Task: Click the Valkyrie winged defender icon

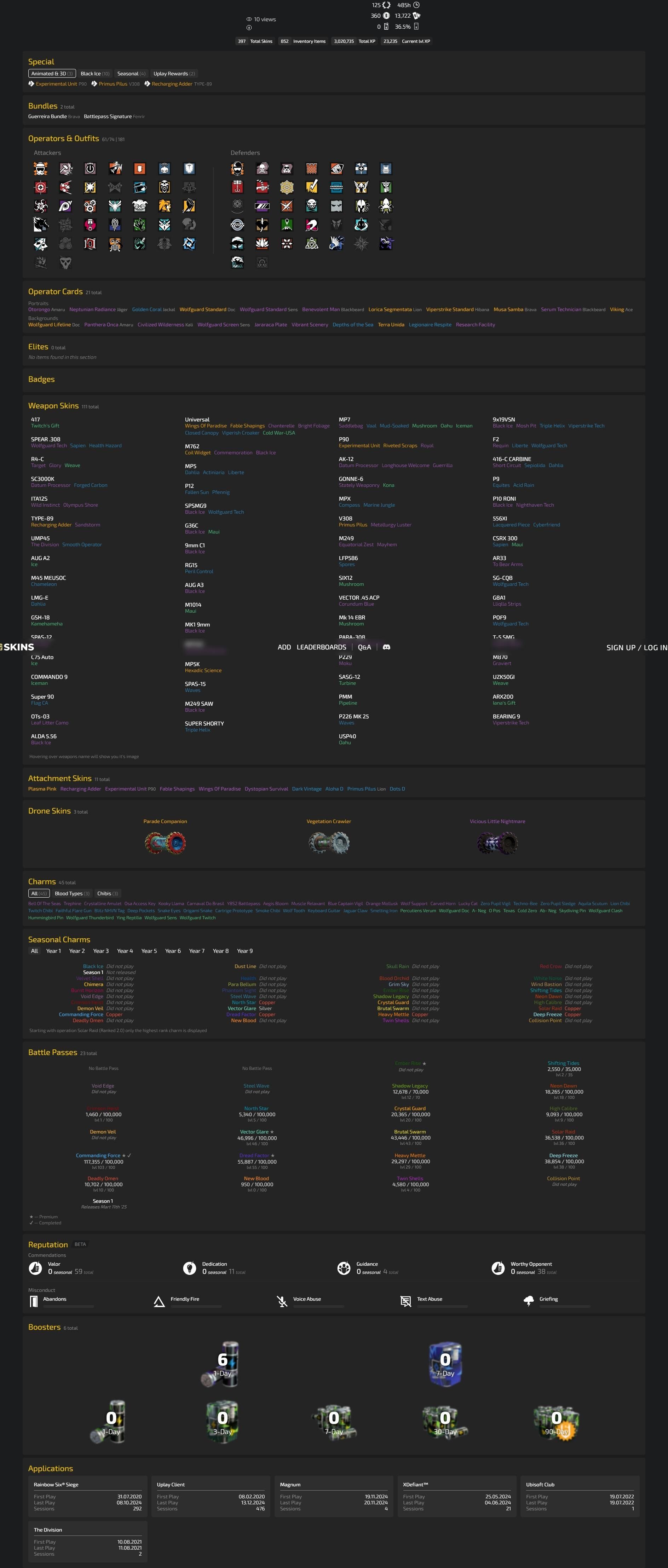Action: pos(361,187)
